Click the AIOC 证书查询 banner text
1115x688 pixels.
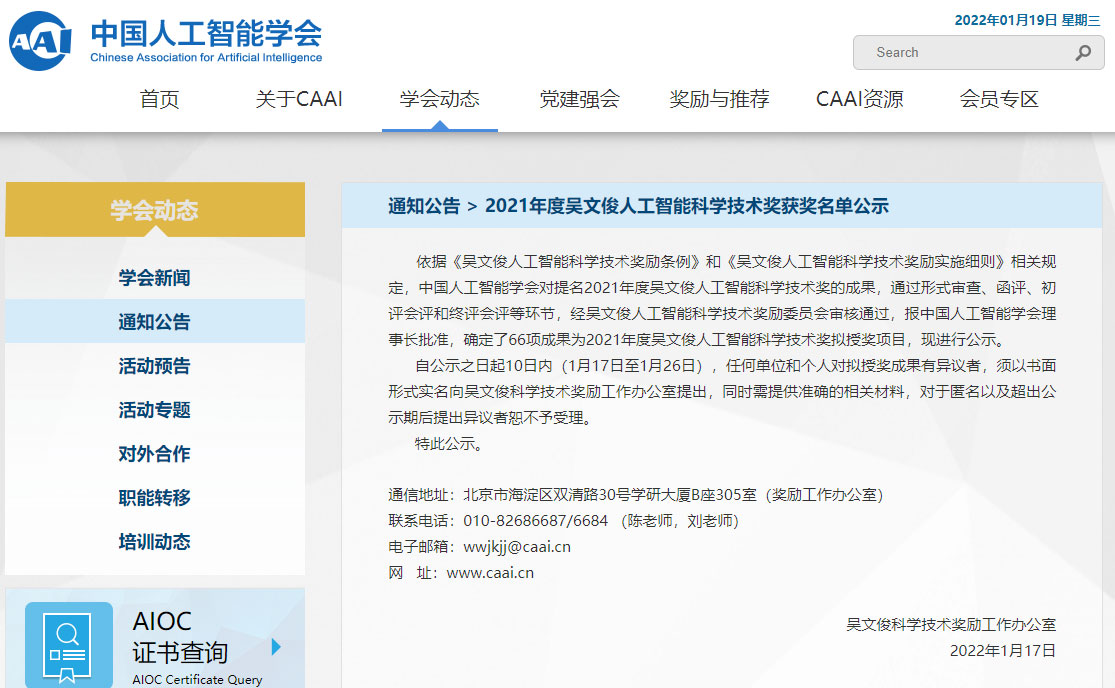click(x=180, y=637)
